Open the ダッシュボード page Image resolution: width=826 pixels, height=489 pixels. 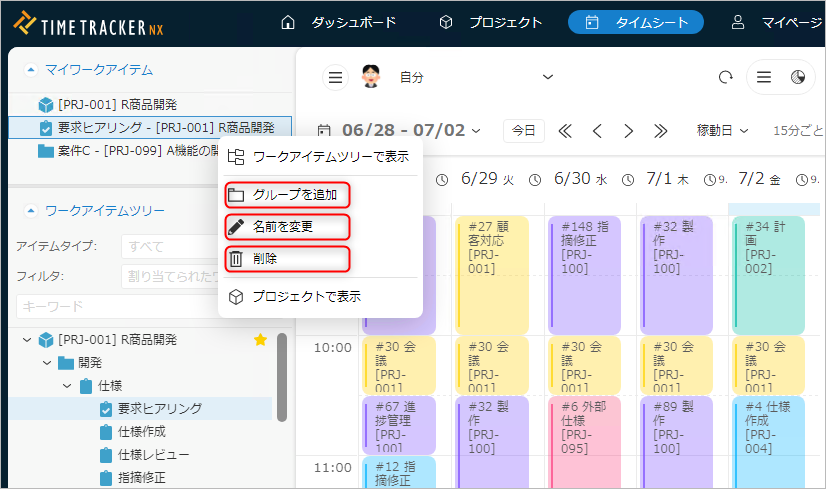[x=340, y=22]
